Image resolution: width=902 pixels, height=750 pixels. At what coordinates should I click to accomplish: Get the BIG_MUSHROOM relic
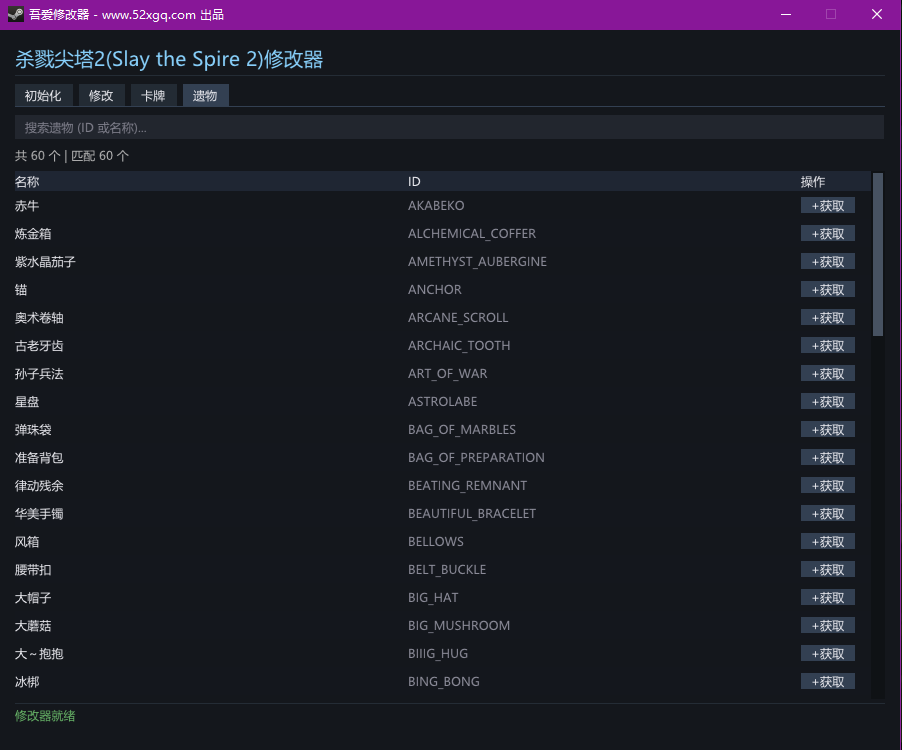pos(827,626)
